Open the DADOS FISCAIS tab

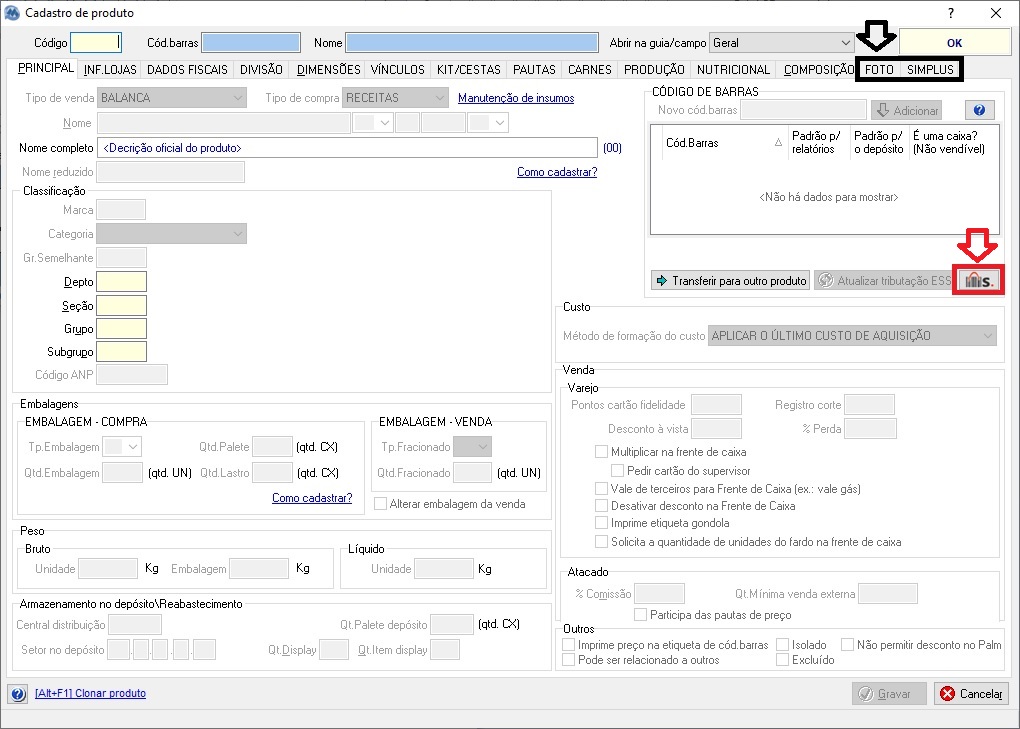pyautogui.click(x=187, y=70)
